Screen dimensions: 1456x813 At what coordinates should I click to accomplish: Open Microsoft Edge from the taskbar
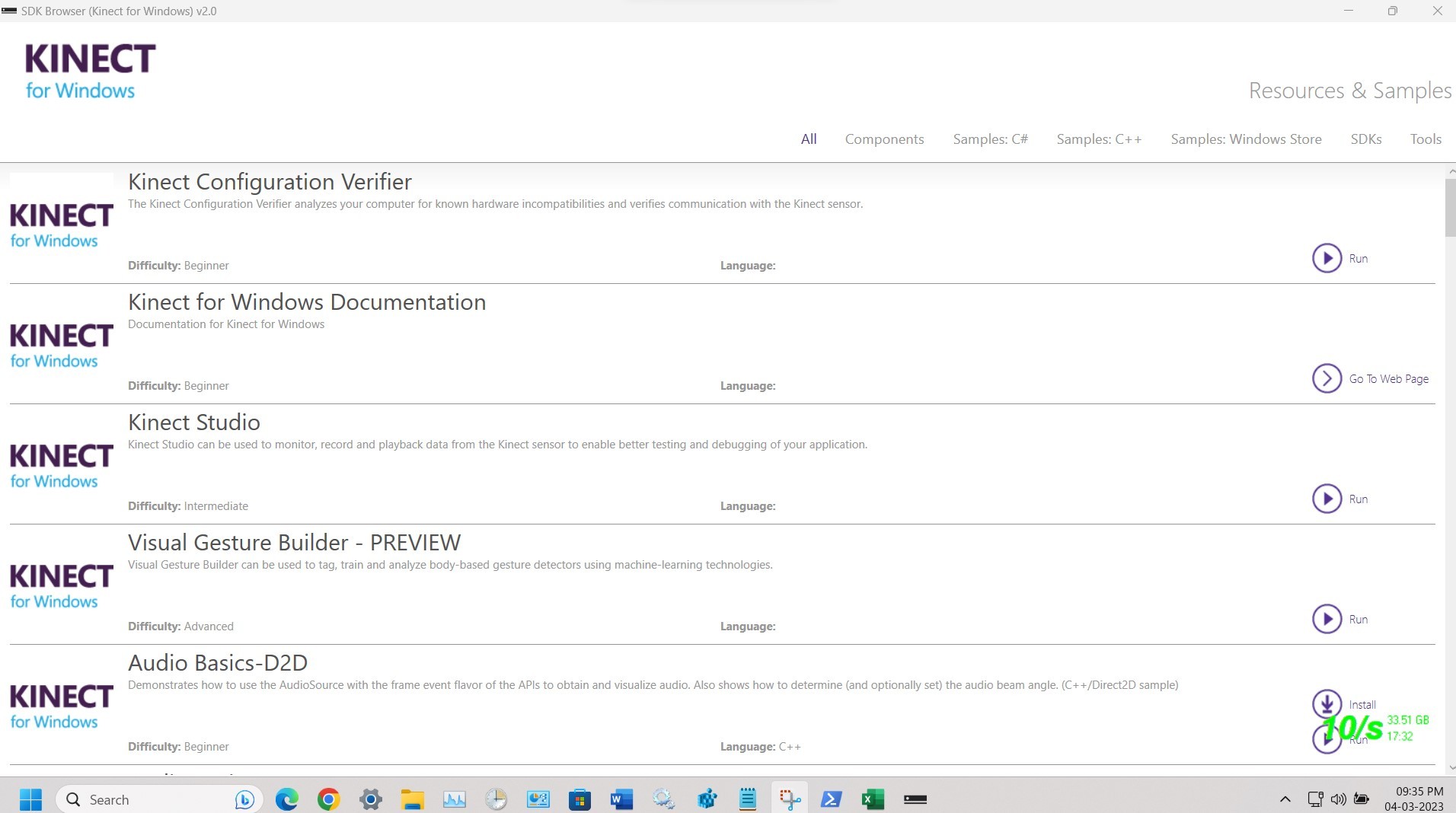[x=287, y=799]
